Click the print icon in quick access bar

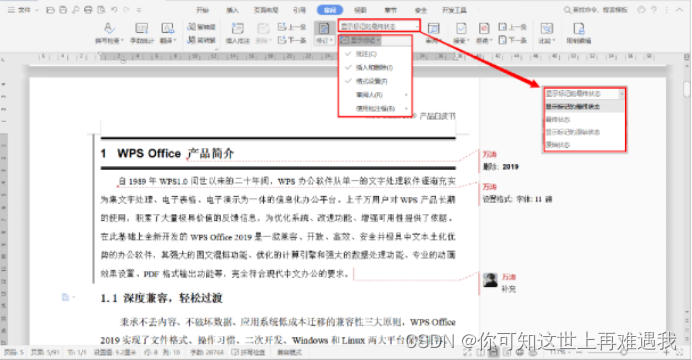(x=88, y=10)
